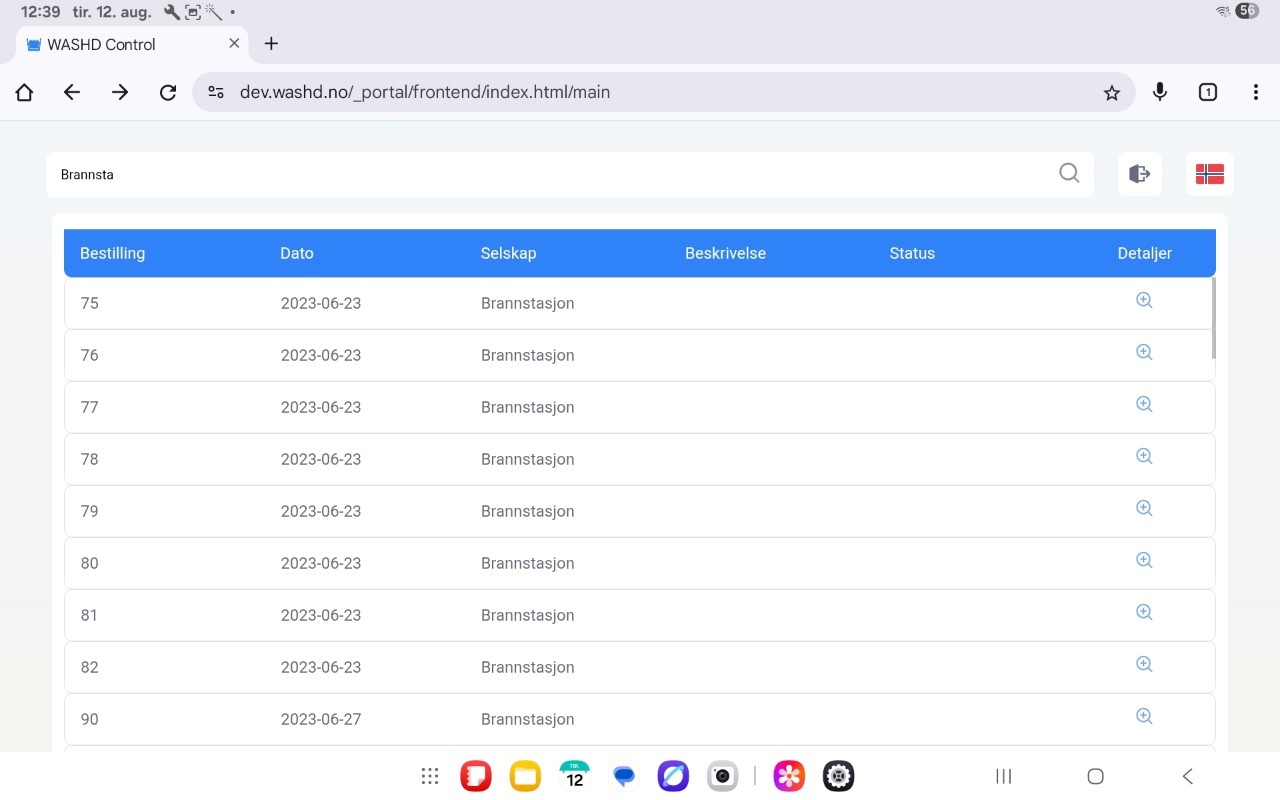This screenshot has width=1280, height=800.
Task: Switch language with Norwegian flag
Action: coord(1209,174)
